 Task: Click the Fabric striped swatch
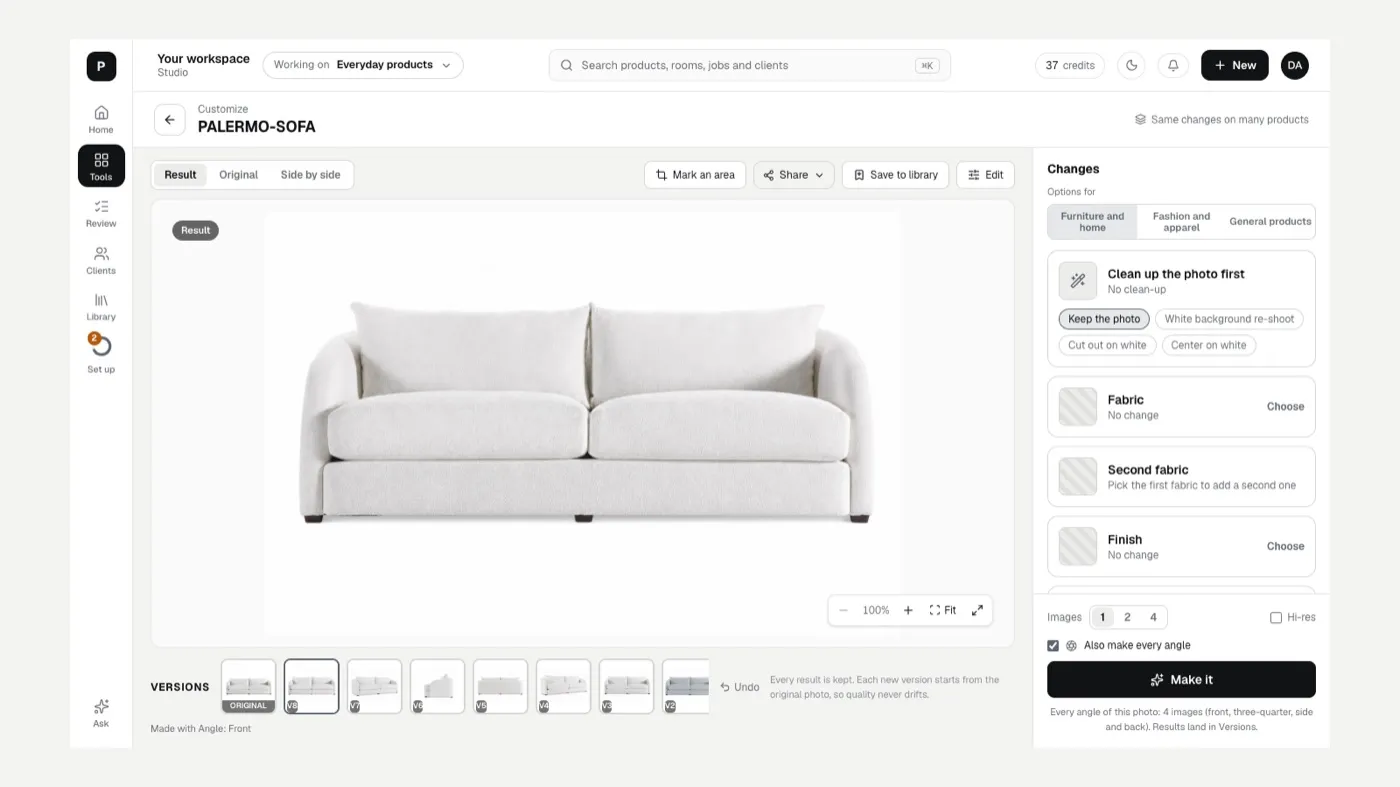point(1078,407)
